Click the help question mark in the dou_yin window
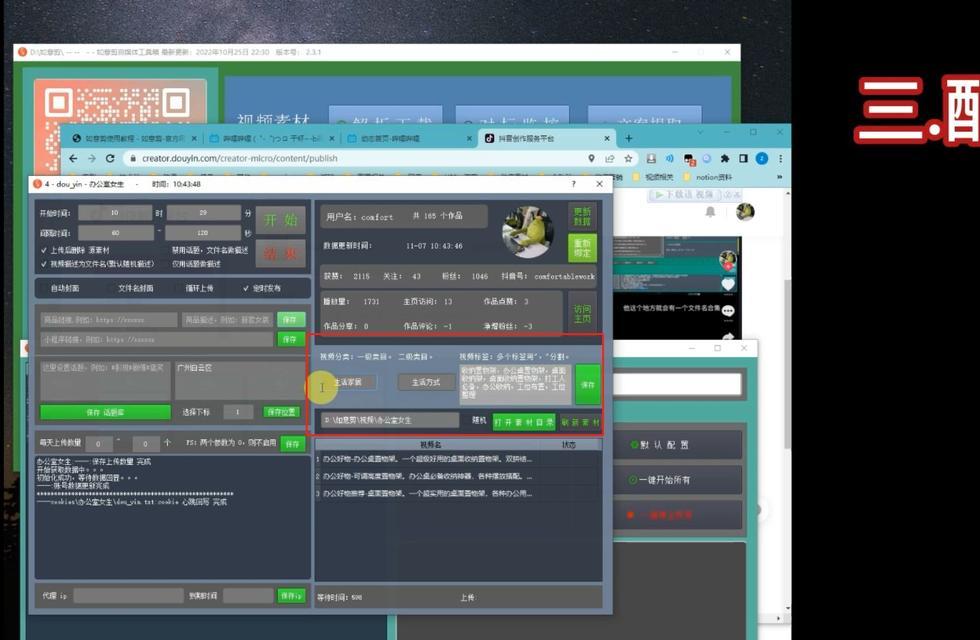This screenshot has height=640, width=980. click(574, 184)
